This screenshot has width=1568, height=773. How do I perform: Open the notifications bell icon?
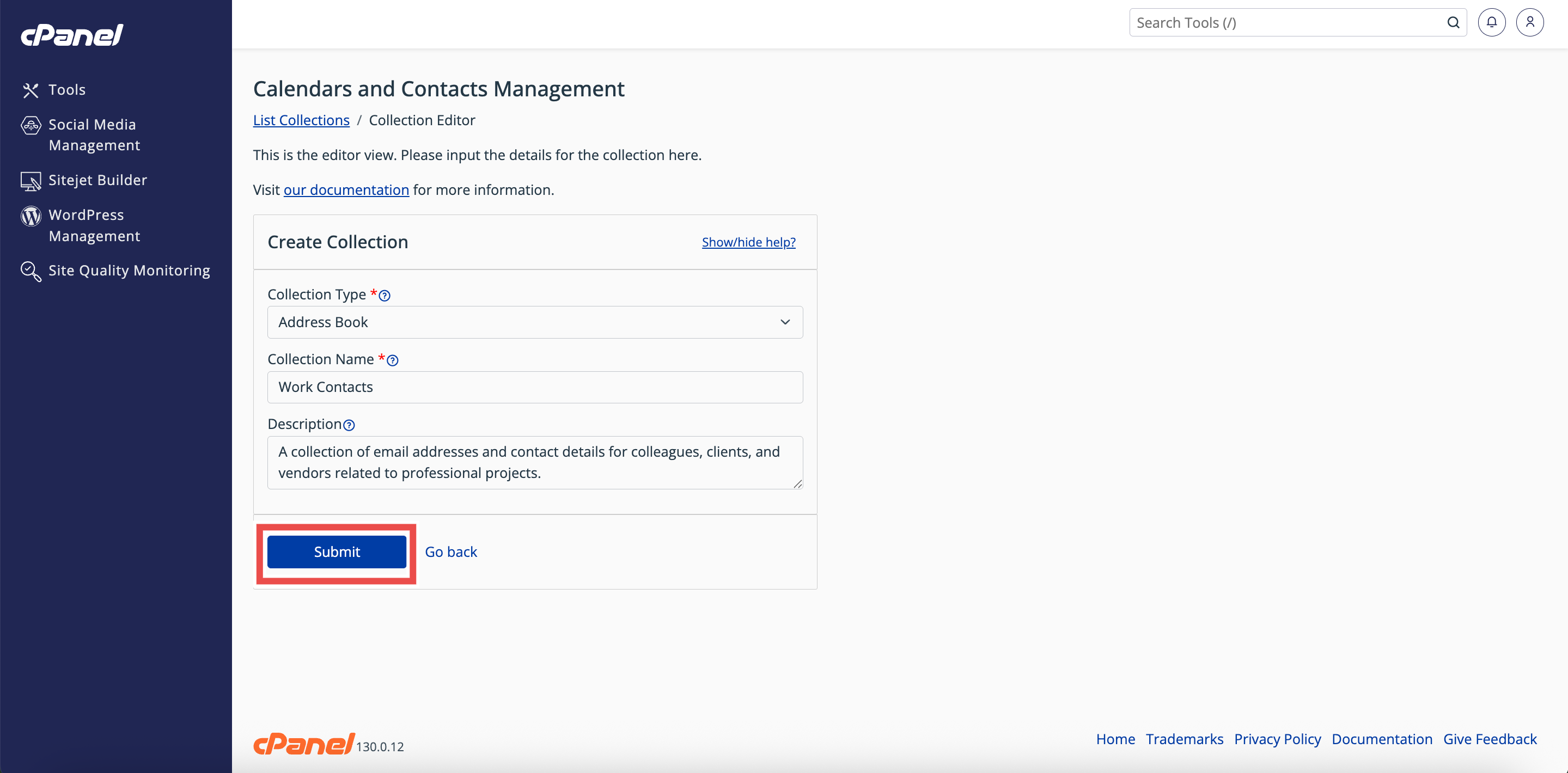[1491, 22]
